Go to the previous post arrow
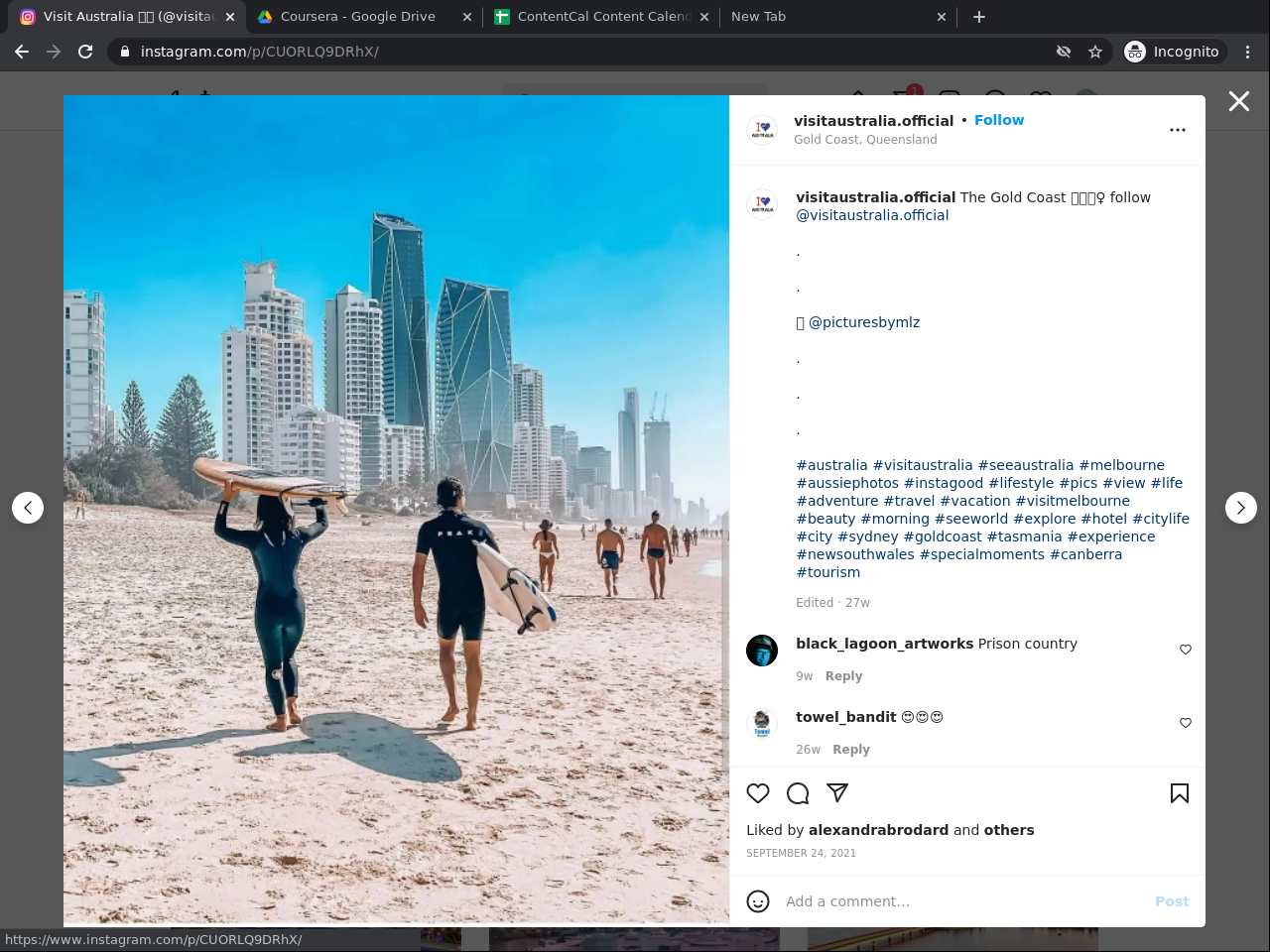1270x952 pixels. coord(28,508)
